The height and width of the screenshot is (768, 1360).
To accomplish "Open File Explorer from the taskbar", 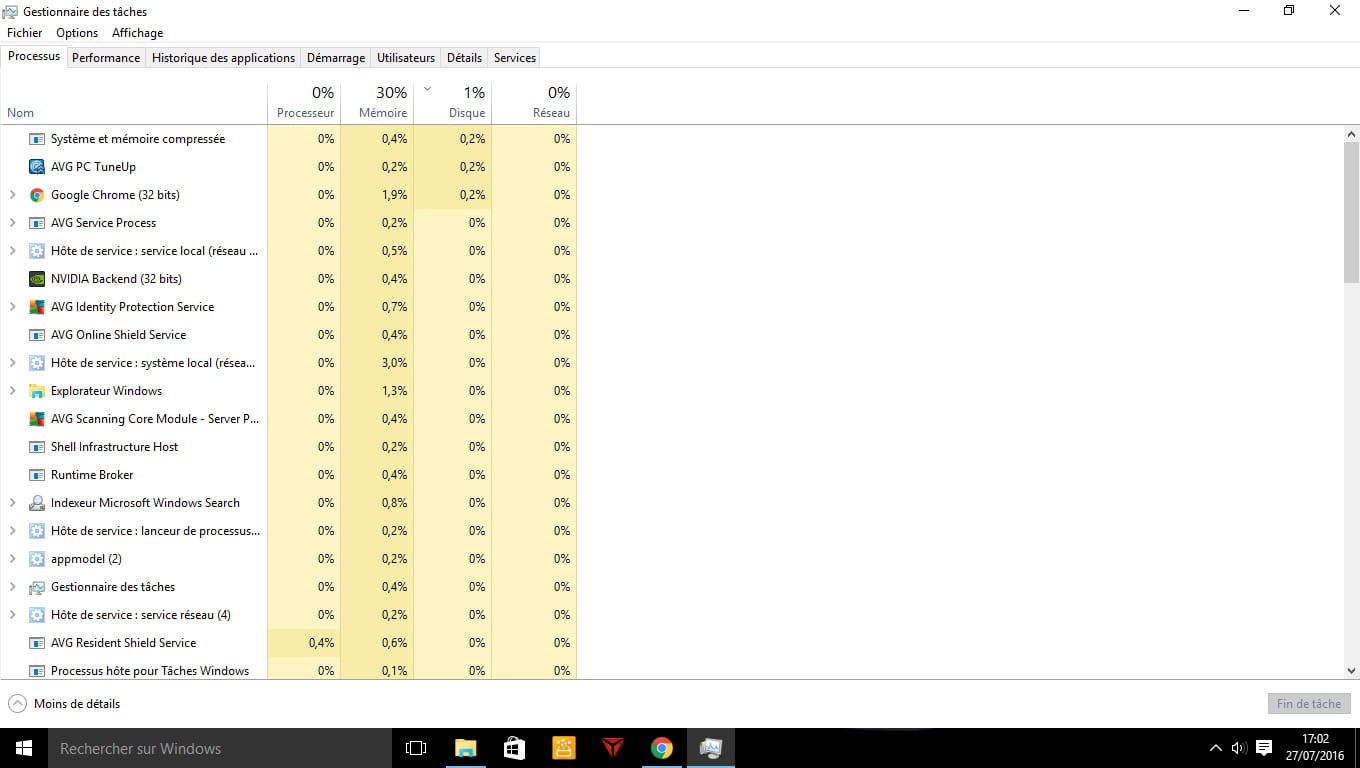I will [465, 748].
